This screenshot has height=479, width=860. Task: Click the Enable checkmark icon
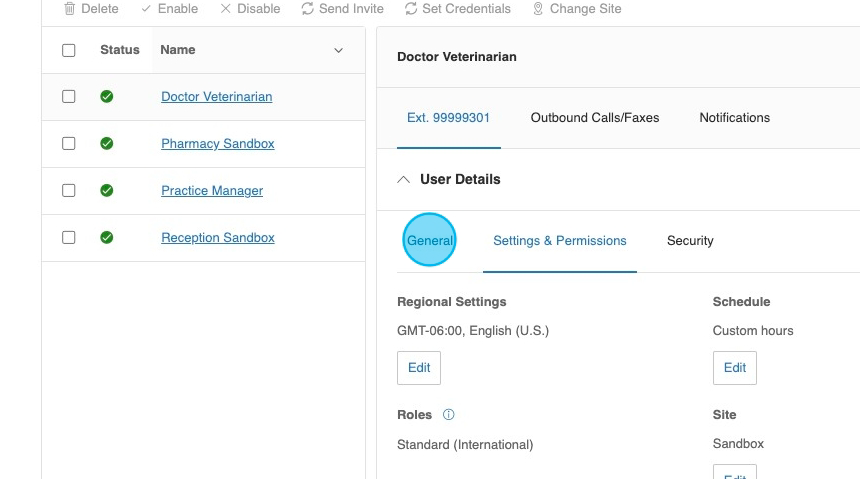coord(146,9)
